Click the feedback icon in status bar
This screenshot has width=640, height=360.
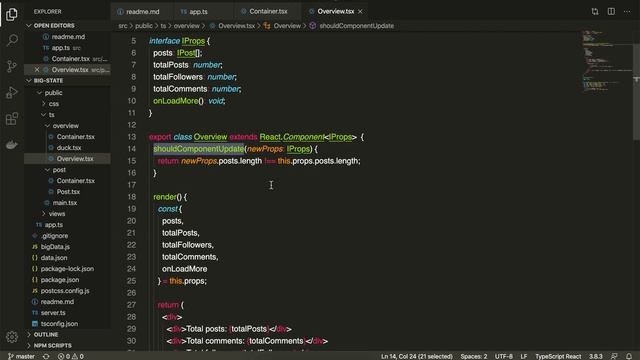(x=614, y=356)
